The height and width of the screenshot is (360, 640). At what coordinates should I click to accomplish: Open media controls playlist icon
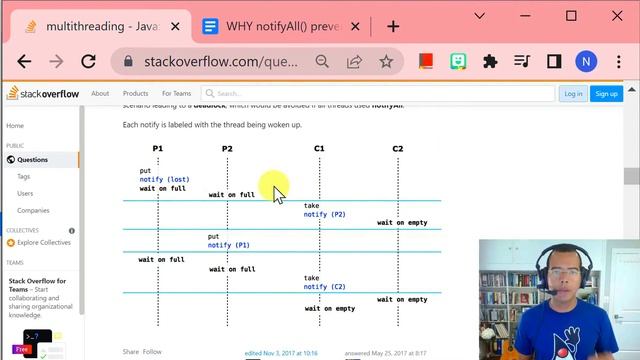[x=522, y=62]
